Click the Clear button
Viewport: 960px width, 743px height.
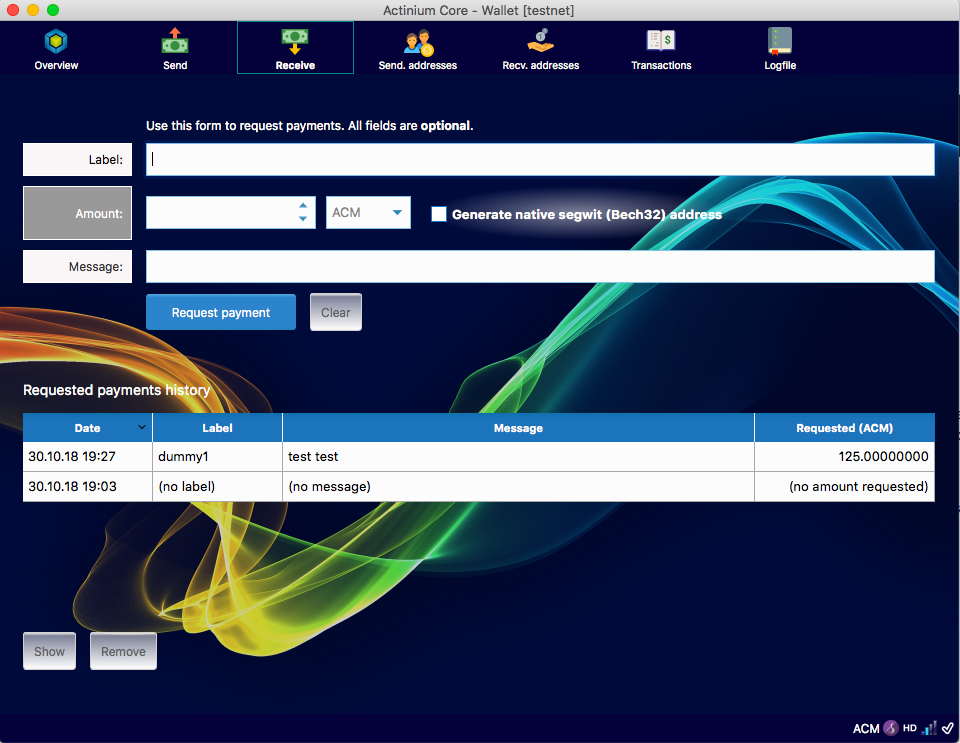pos(336,312)
